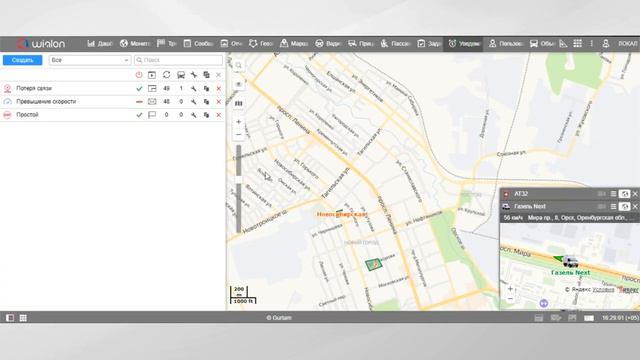Open the Dashboard tab icon
The height and width of the screenshot is (360, 640).
[91, 43]
